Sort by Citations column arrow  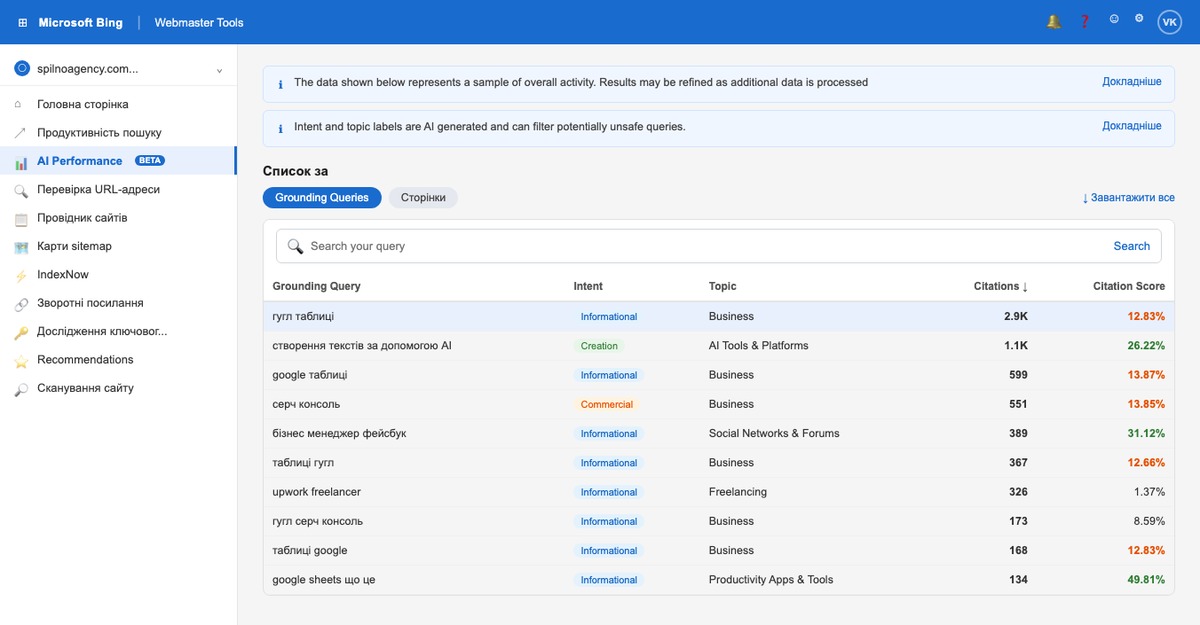(x=1025, y=287)
